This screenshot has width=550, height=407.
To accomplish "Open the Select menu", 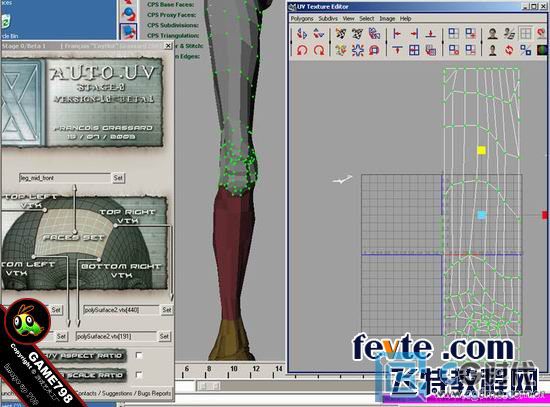I will click(x=367, y=19).
